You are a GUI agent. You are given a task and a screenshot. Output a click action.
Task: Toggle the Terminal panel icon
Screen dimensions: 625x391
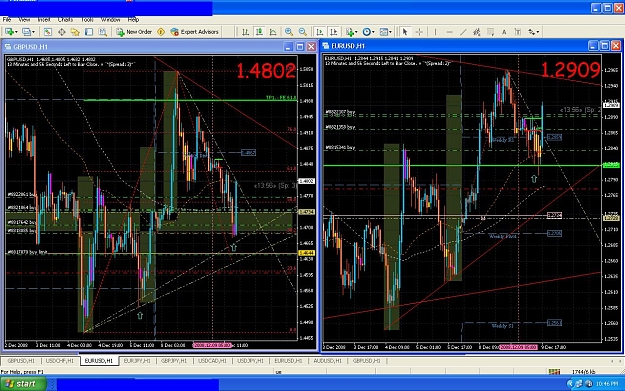click(89, 32)
